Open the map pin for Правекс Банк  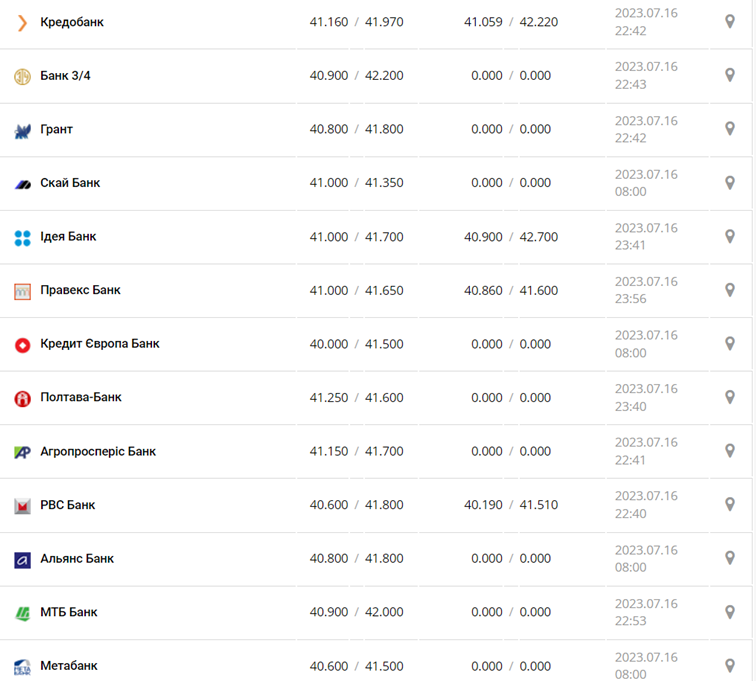[x=730, y=290]
